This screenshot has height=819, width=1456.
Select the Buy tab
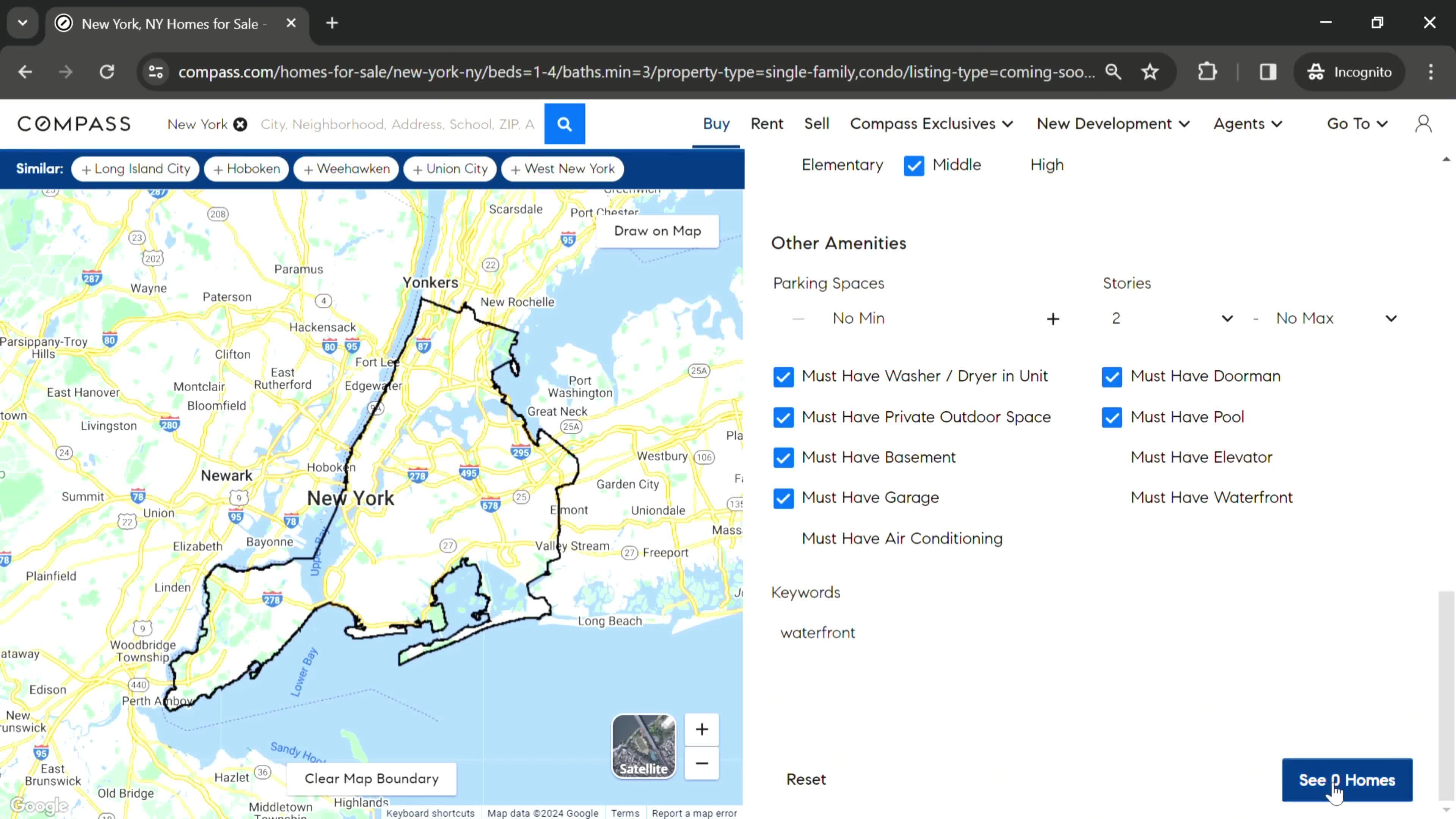tap(716, 124)
